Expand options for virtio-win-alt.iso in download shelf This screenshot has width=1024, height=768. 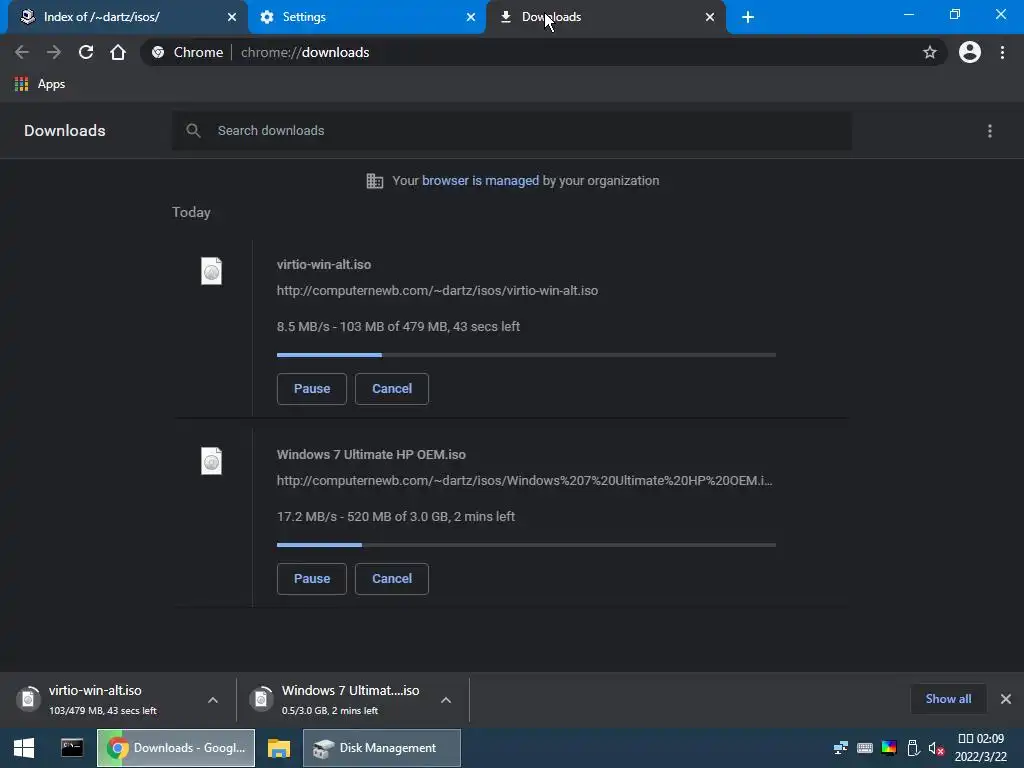pos(213,700)
